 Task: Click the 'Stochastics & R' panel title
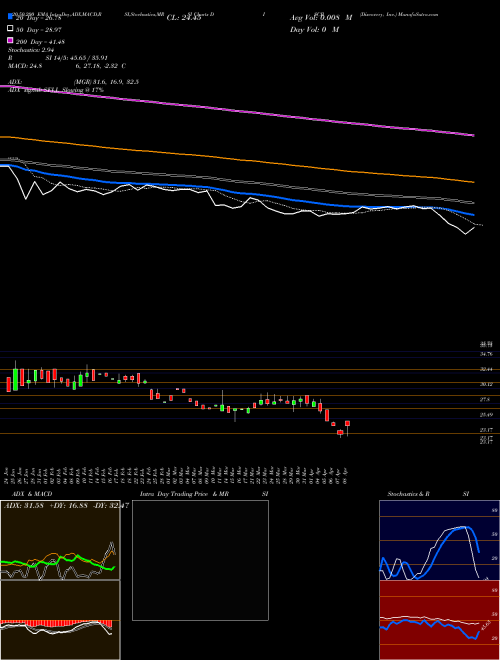coord(409,494)
